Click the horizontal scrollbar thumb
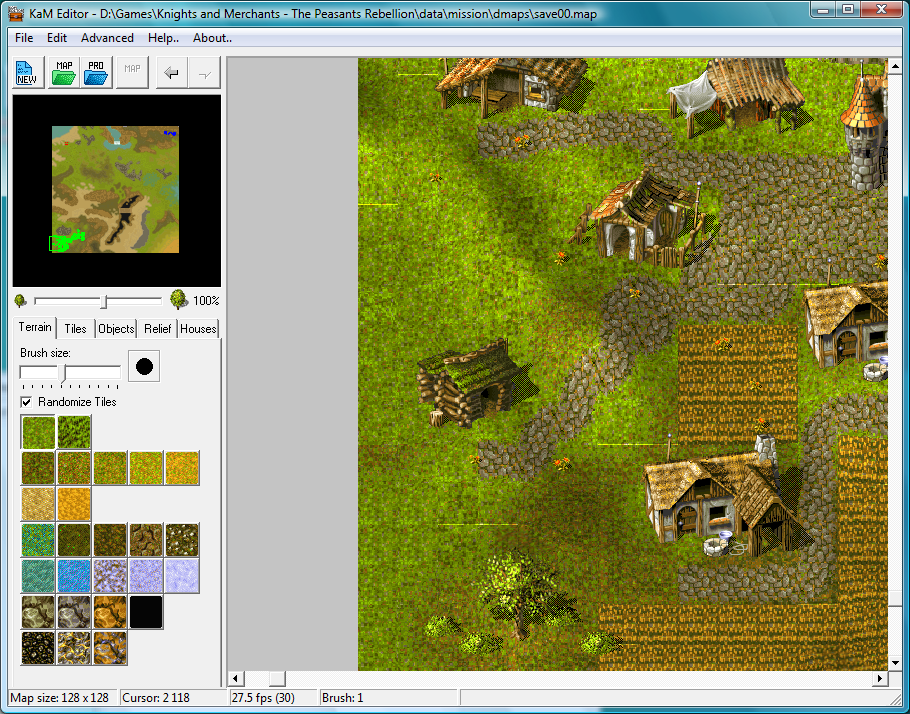The width and height of the screenshot is (910, 714). click(x=277, y=678)
